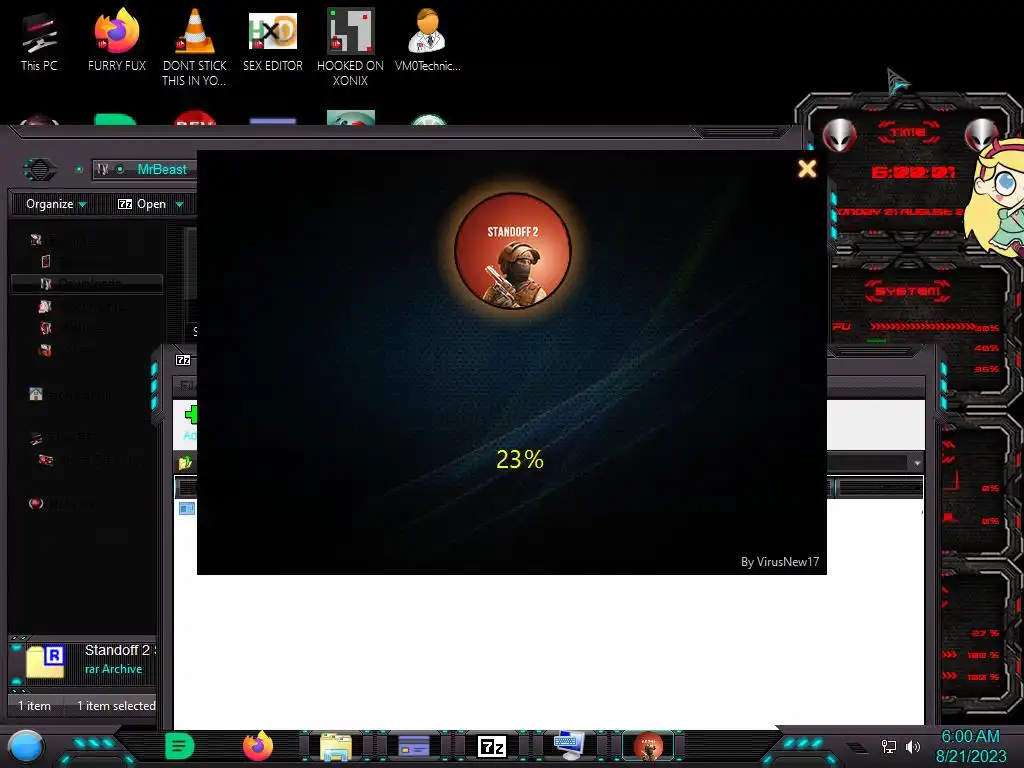Select the This PC item in Explorer sidebar
Image resolution: width=1024 pixels, height=768 pixels.
(x=62, y=437)
